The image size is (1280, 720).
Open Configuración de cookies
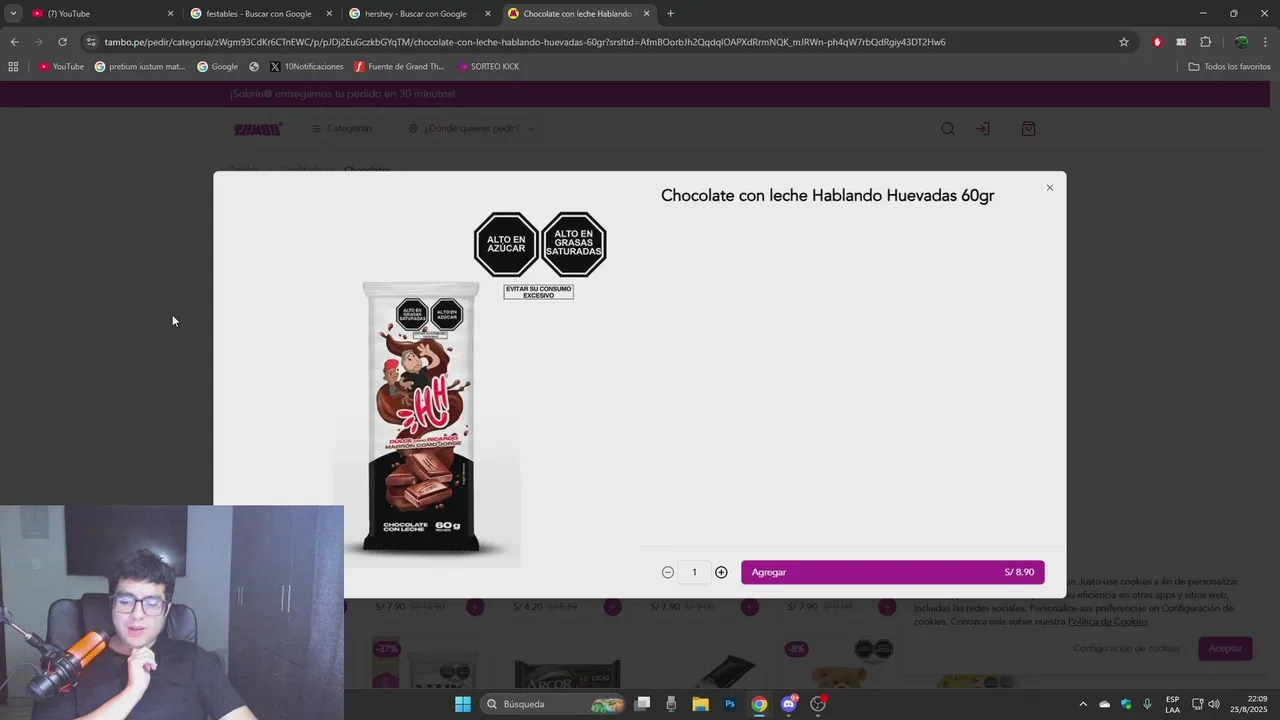coord(1126,648)
